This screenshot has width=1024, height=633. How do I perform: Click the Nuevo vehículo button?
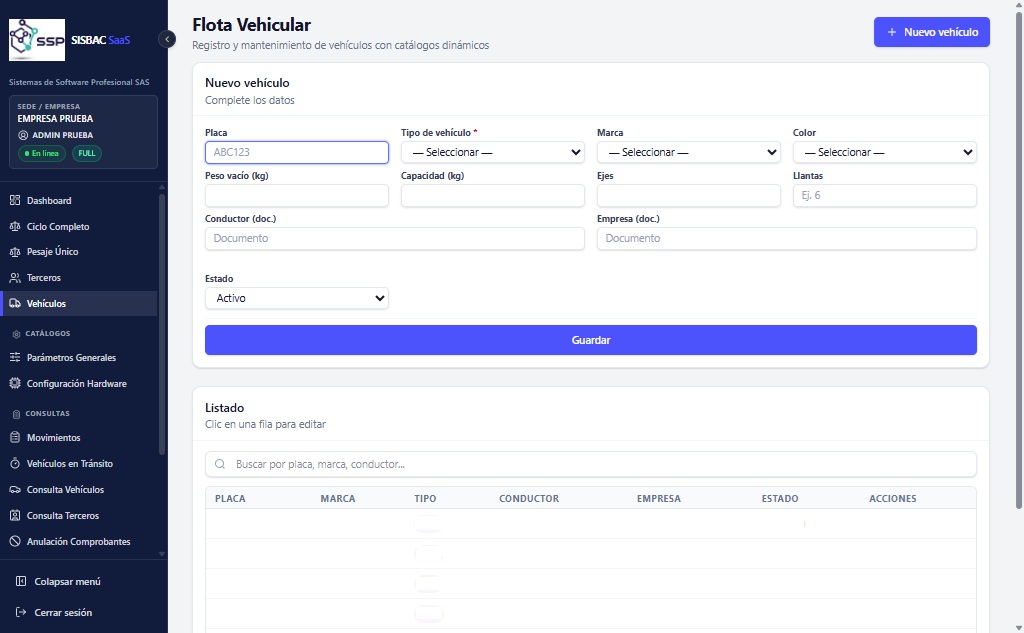(932, 32)
